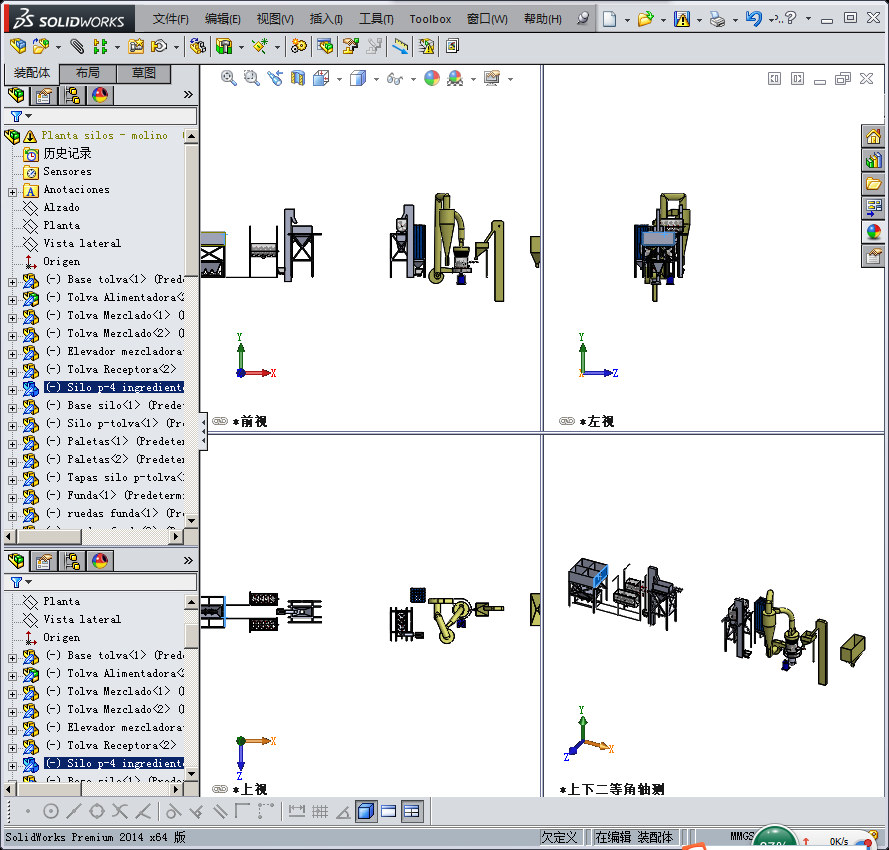Click the 帮助(H) menu

pos(543,19)
